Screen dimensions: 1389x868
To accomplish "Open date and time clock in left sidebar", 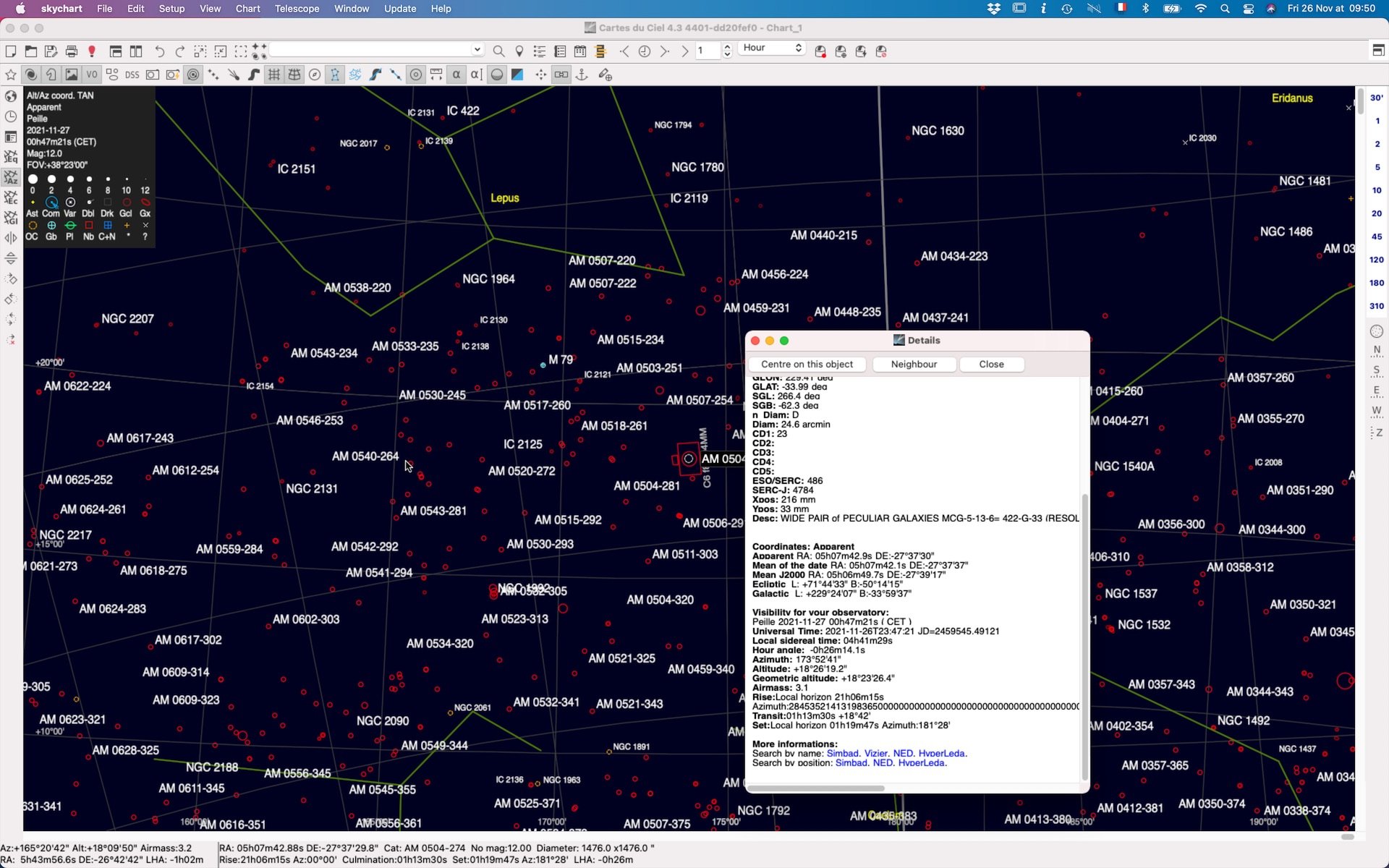I will click(x=11, y=116).
